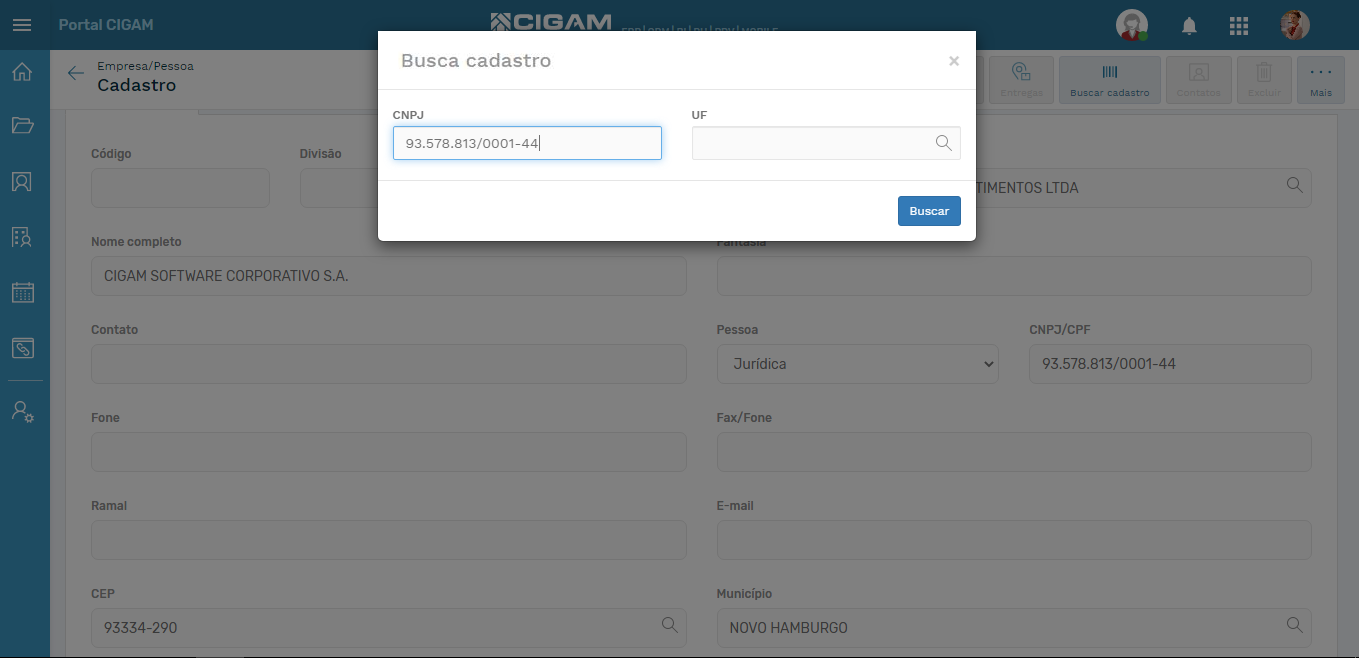Expand the Pessoa dropdown showing Jurídica

pos(857,364)
